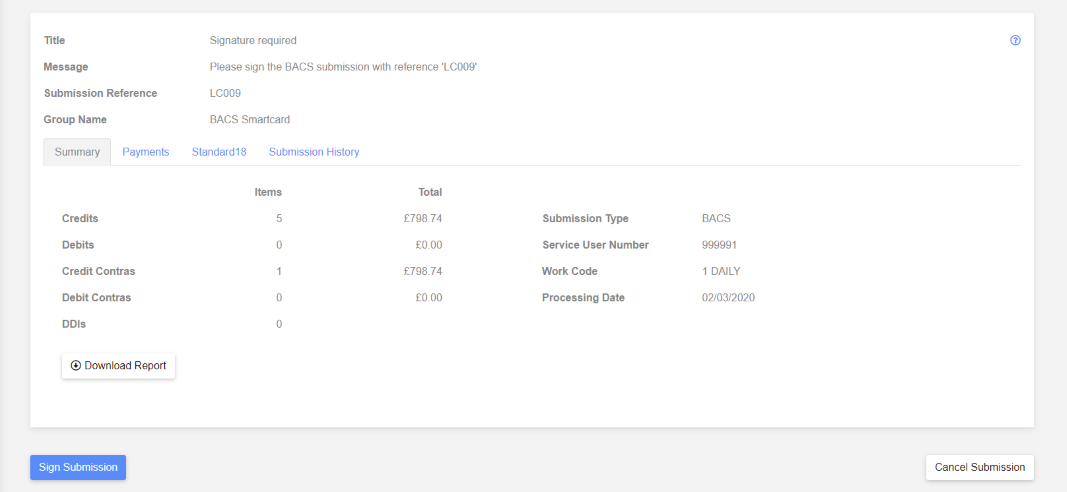This screenshot has height=492, width=1067.
Task: Click the DDIs row label
Action: click(x=74, y=324)
